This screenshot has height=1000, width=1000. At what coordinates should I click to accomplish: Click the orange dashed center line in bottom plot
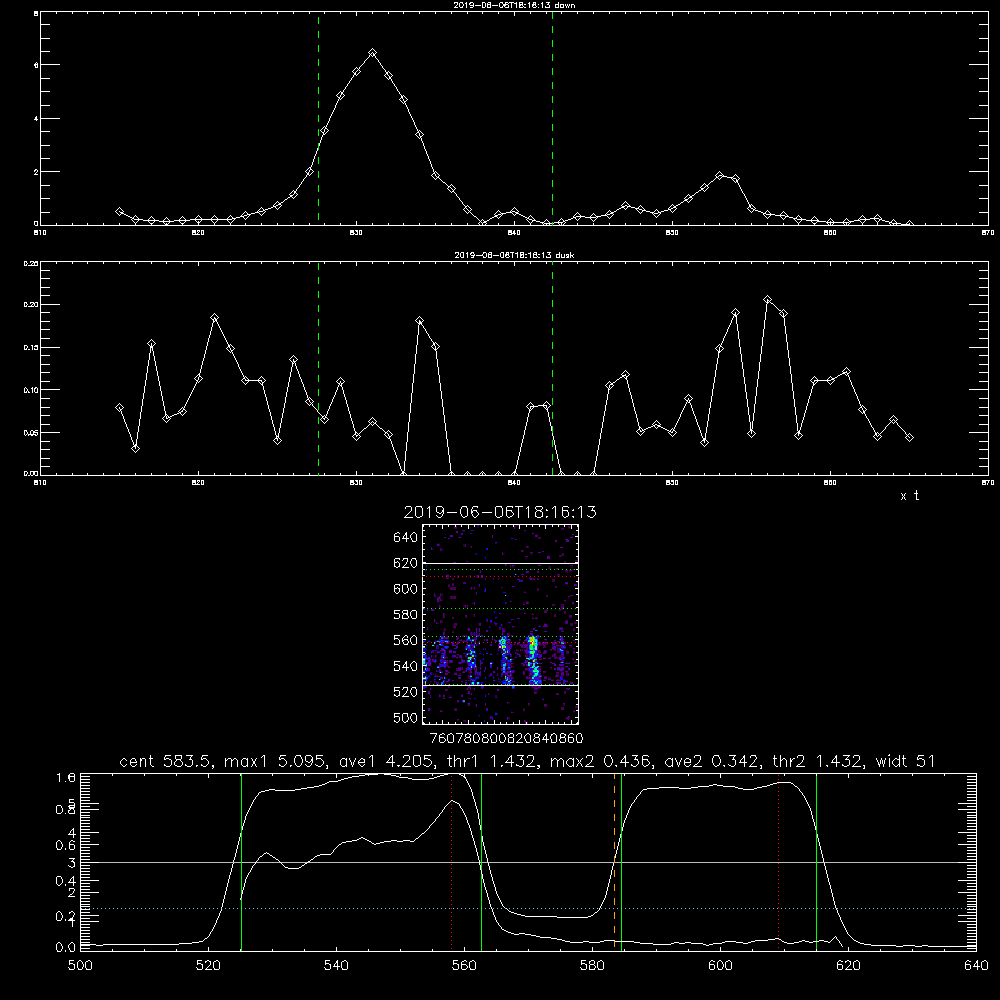pyautogui.click(x=615, y=861)
